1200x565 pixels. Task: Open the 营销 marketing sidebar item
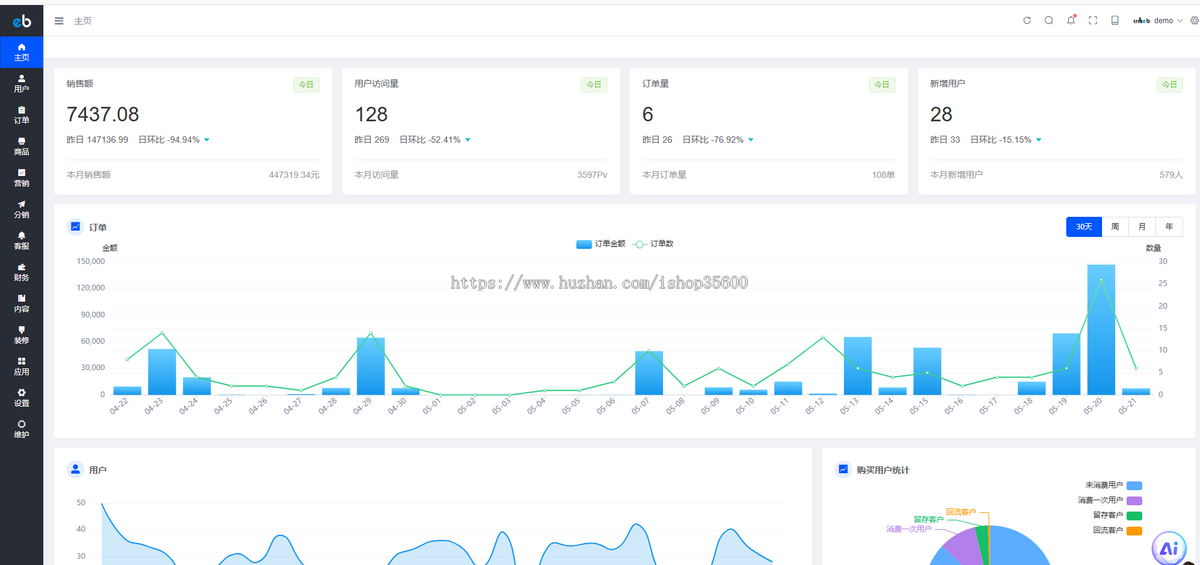click(x=21, y=178)
